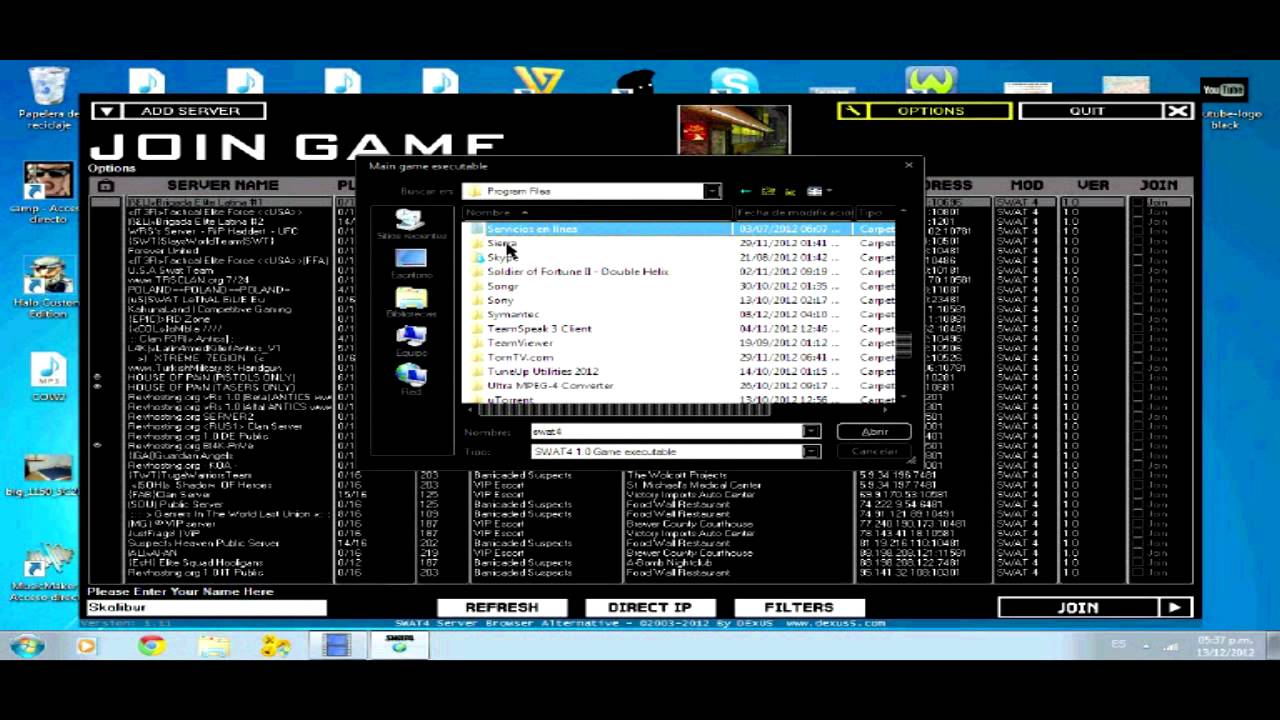Image resolution: width=1280 pixels, height=720 pixels.
Task: Select the Skype folder in the list
Action: 502,257
